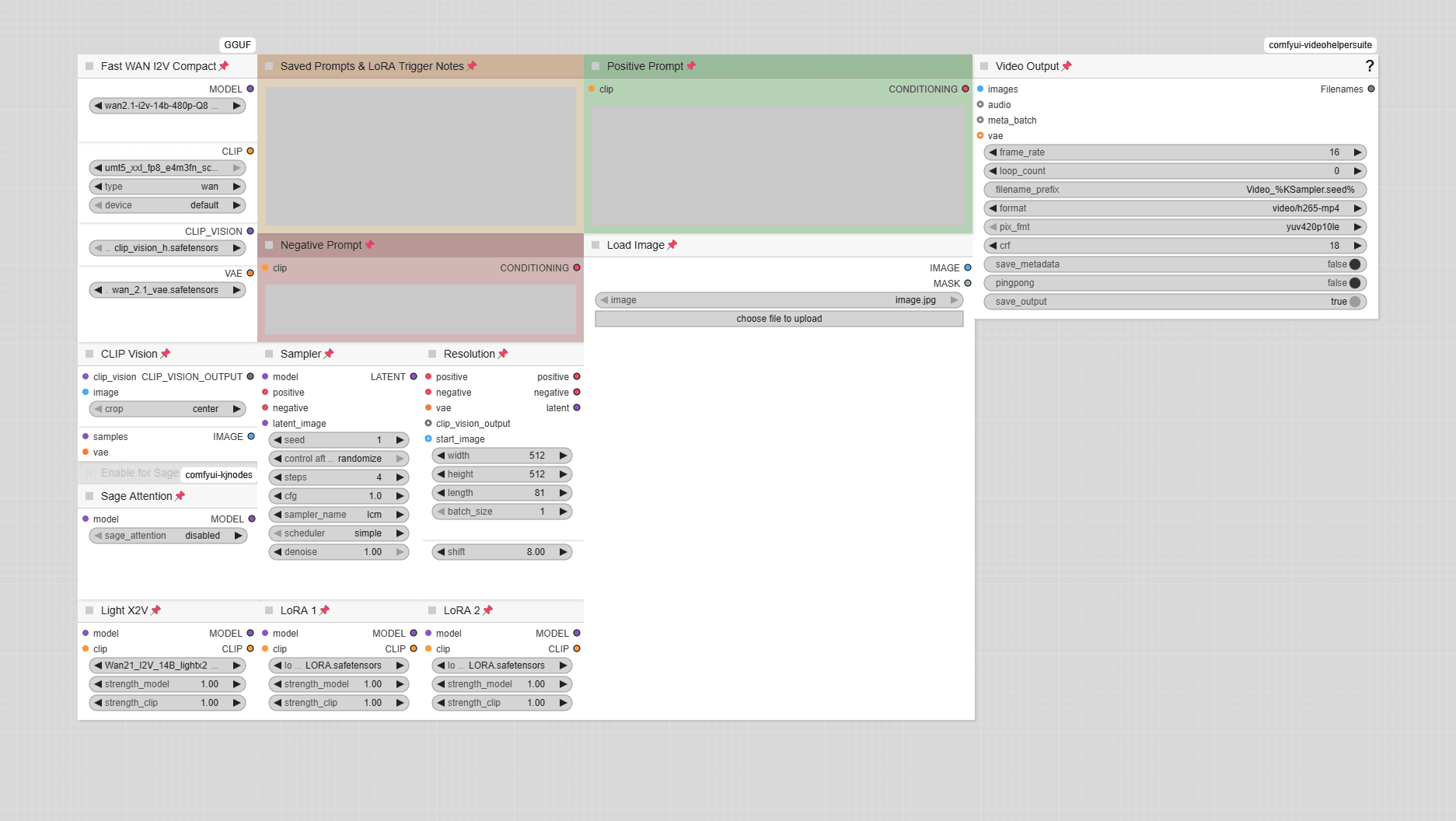The height and width of the screenshot is (821, 1456).
Task: Open the sampler_name lcm dropdown
Action: 339,515
